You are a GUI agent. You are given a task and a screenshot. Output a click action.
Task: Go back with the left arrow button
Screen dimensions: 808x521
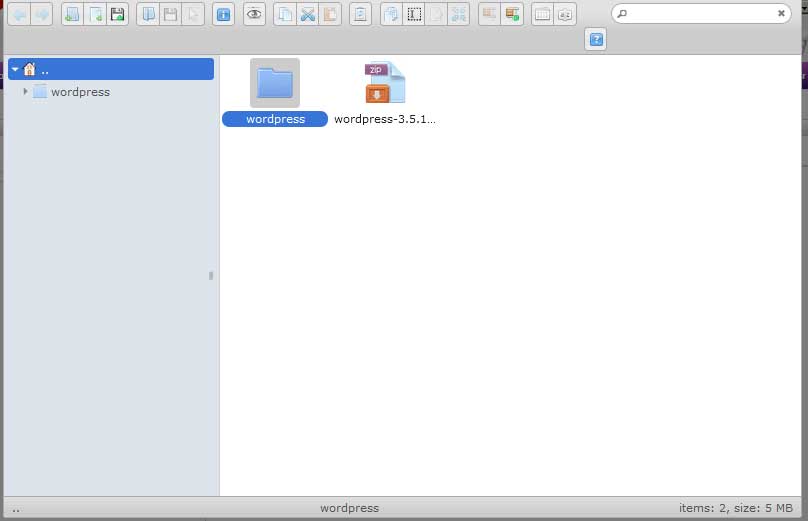[19, 14]
